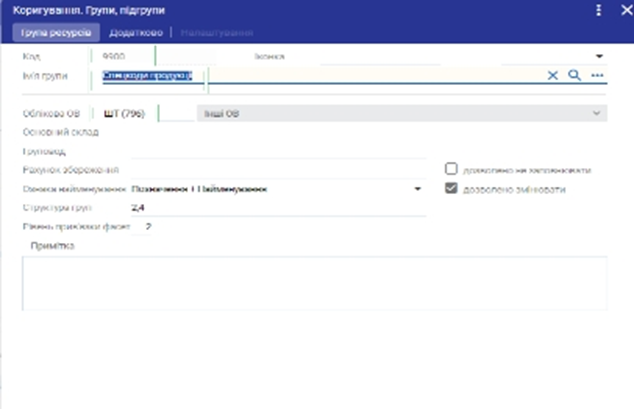Click the search magnifier icon in Ім'я групи
Image resolution: width=634 pixels, height=409 pixels.
(575, 75)
